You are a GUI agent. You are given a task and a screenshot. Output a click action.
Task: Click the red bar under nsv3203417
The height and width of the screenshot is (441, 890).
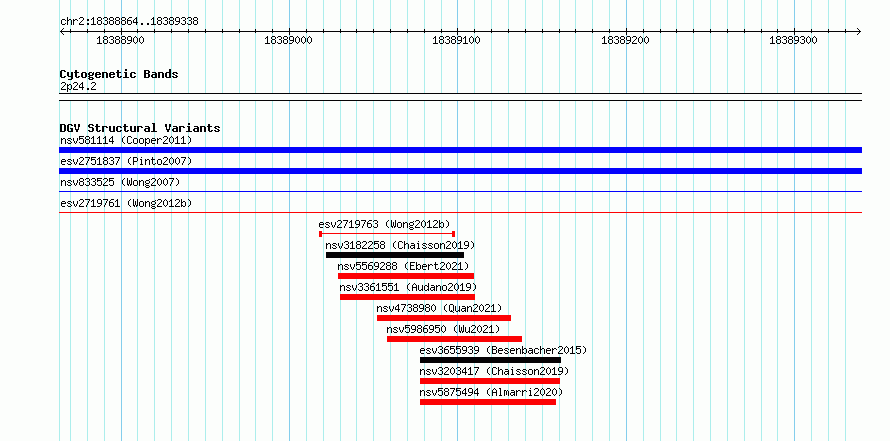click(490, 381)
